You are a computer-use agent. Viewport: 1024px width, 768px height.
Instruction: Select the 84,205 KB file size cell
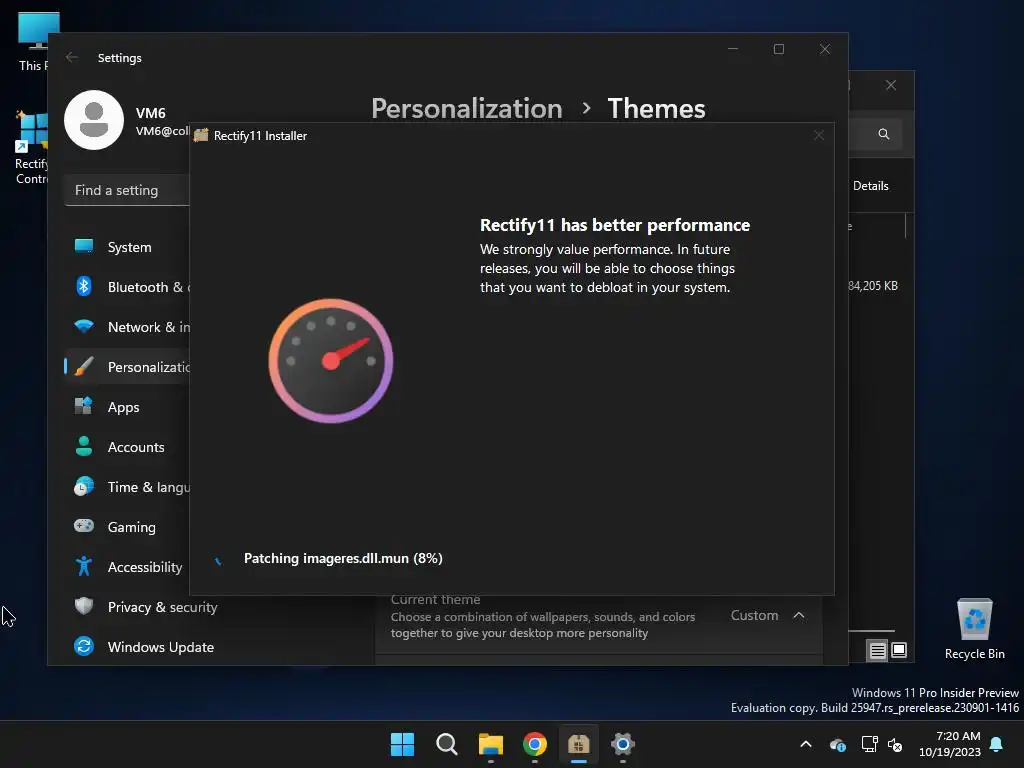coord(872,286)
